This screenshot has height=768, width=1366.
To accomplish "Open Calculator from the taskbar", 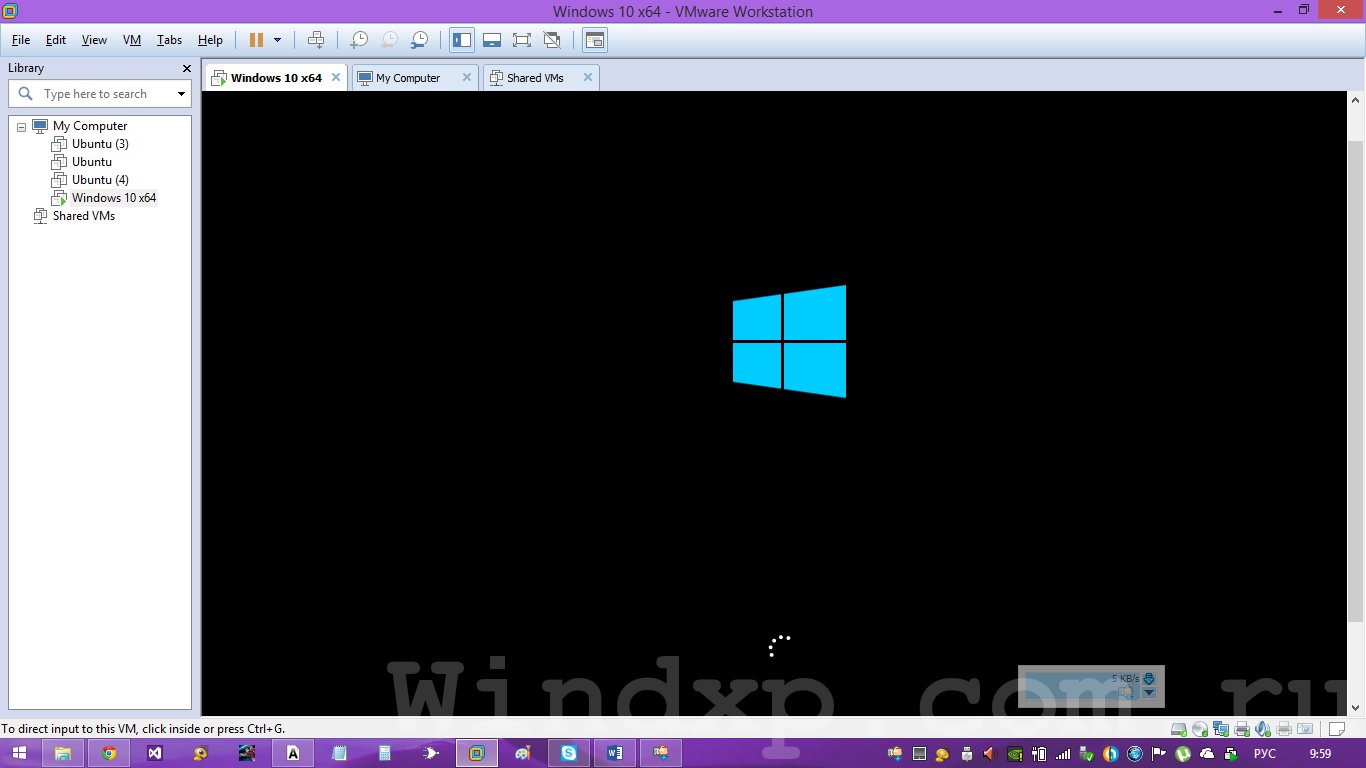I will [385, 753].
